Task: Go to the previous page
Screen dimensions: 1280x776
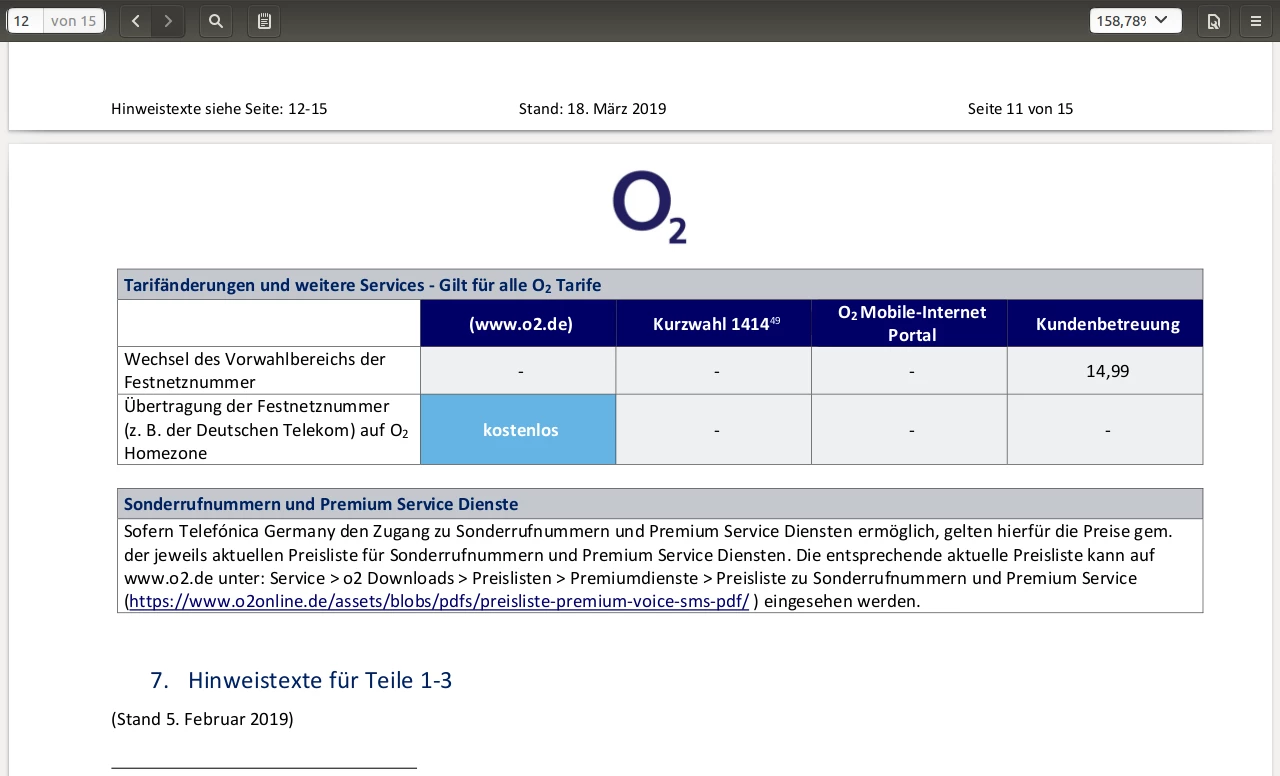Action: [x=136, y=21]
